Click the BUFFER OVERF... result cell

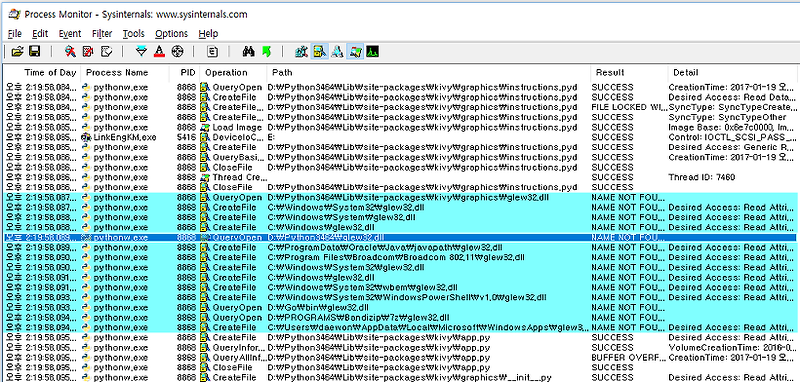pyautogui.click(x=629, y=357)
